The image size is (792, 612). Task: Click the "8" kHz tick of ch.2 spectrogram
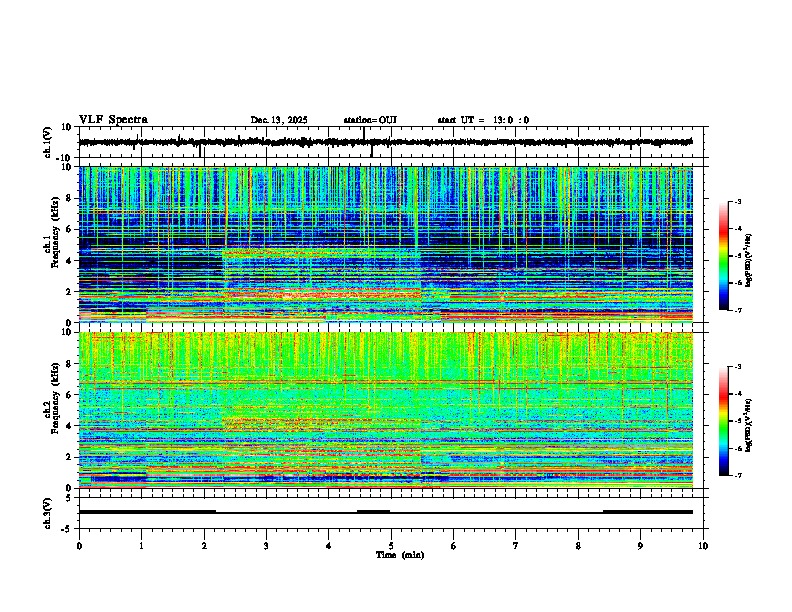click(x=69, y=364)
